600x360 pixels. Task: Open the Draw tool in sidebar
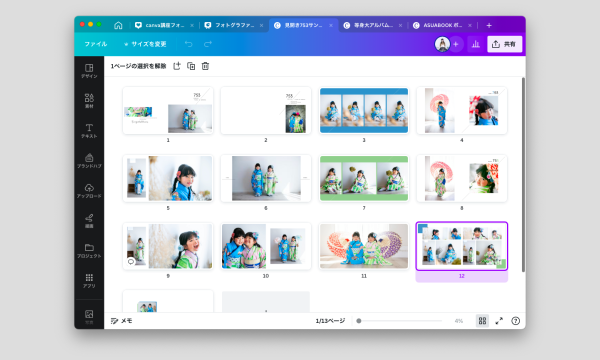click(x=89, y=221)
